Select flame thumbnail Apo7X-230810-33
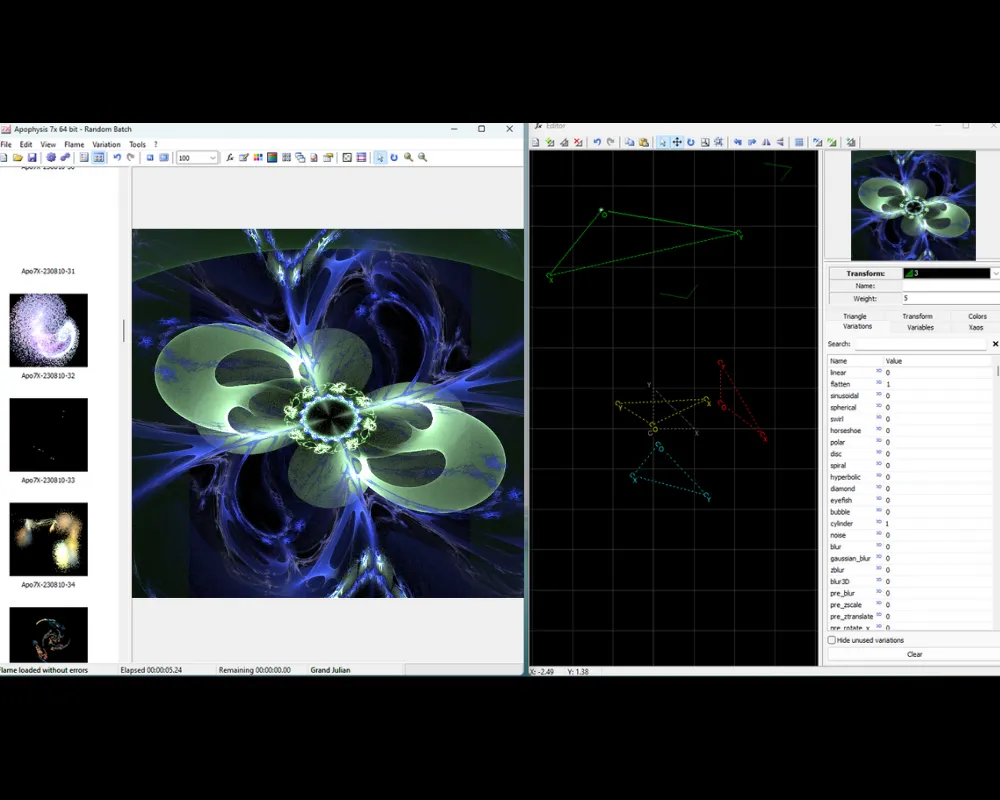This screenshot has height=800, width=1000. tap(48, 435)
